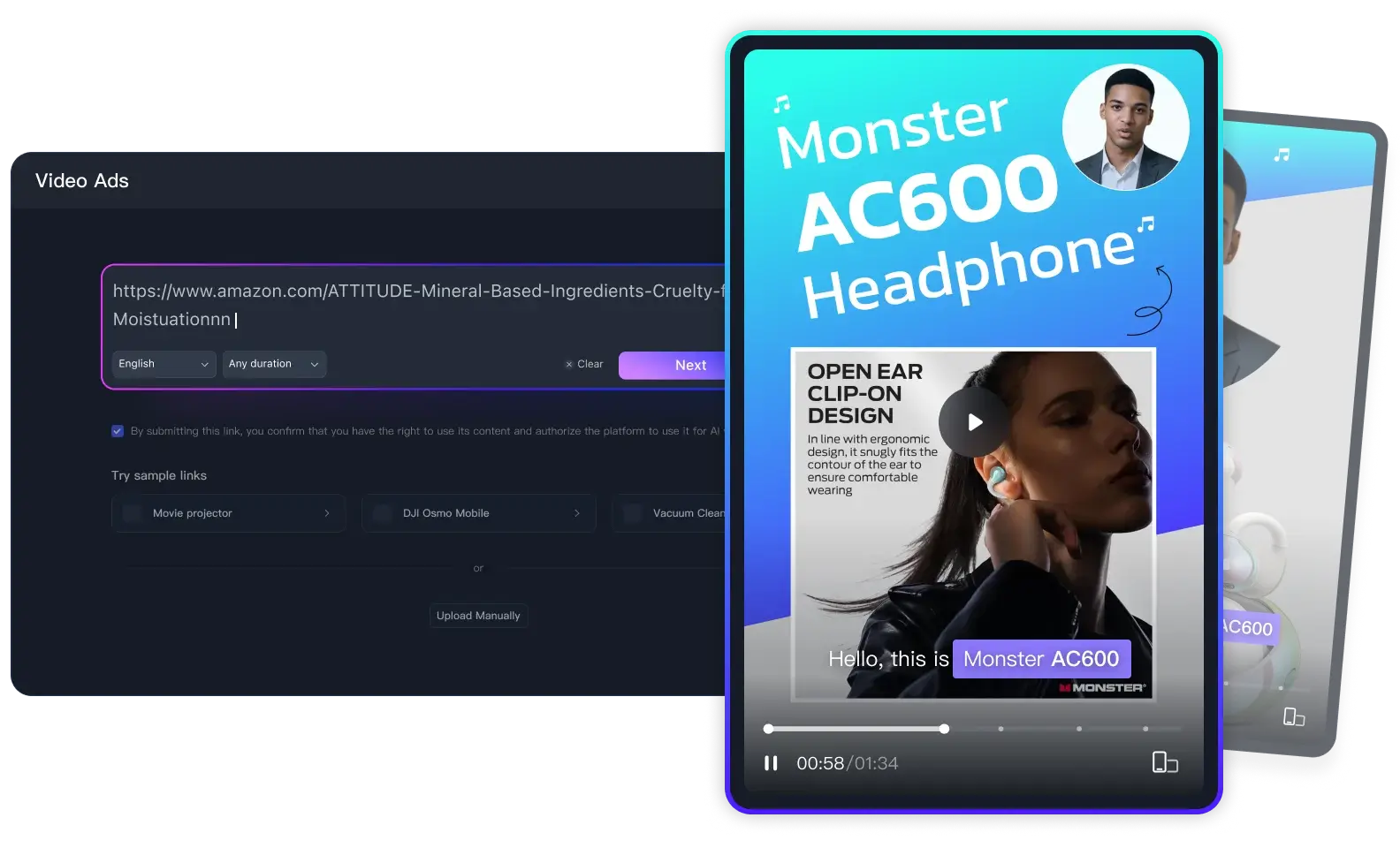Image resolution: width=1400 pixels, height=848 pixels.
Task: Click the presenter avatar circle
Action: coord(1125,126)
